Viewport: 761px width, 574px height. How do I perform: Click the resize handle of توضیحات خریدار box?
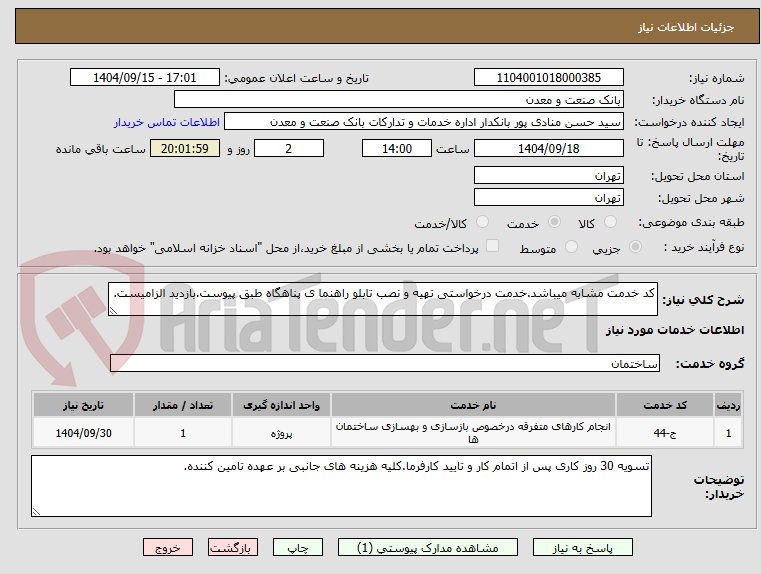tap(36, 511)
